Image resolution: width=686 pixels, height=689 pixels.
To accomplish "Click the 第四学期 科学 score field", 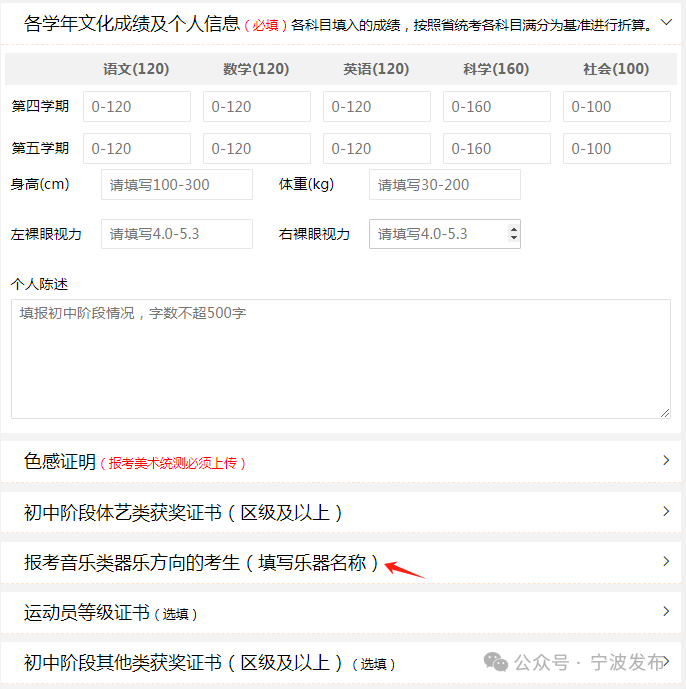I will coord(497,107).
